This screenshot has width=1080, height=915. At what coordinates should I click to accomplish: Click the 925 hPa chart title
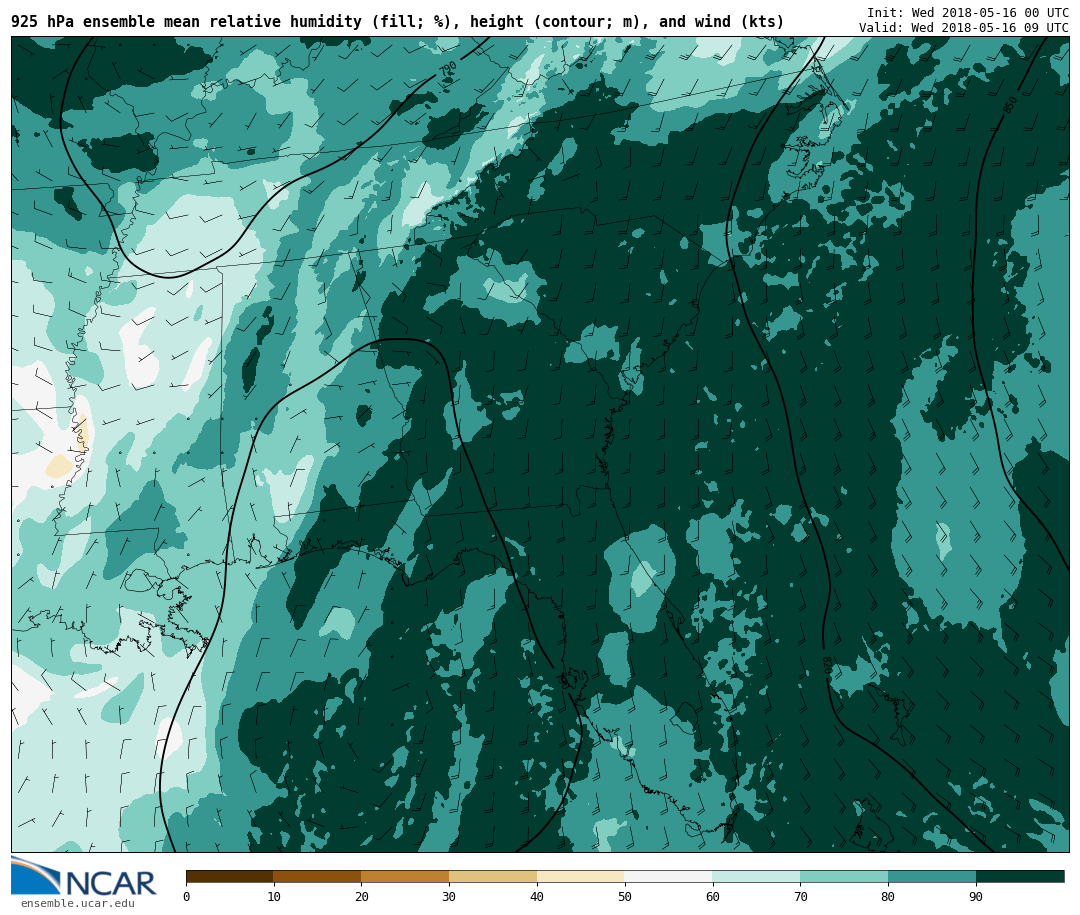click(397, 22)
